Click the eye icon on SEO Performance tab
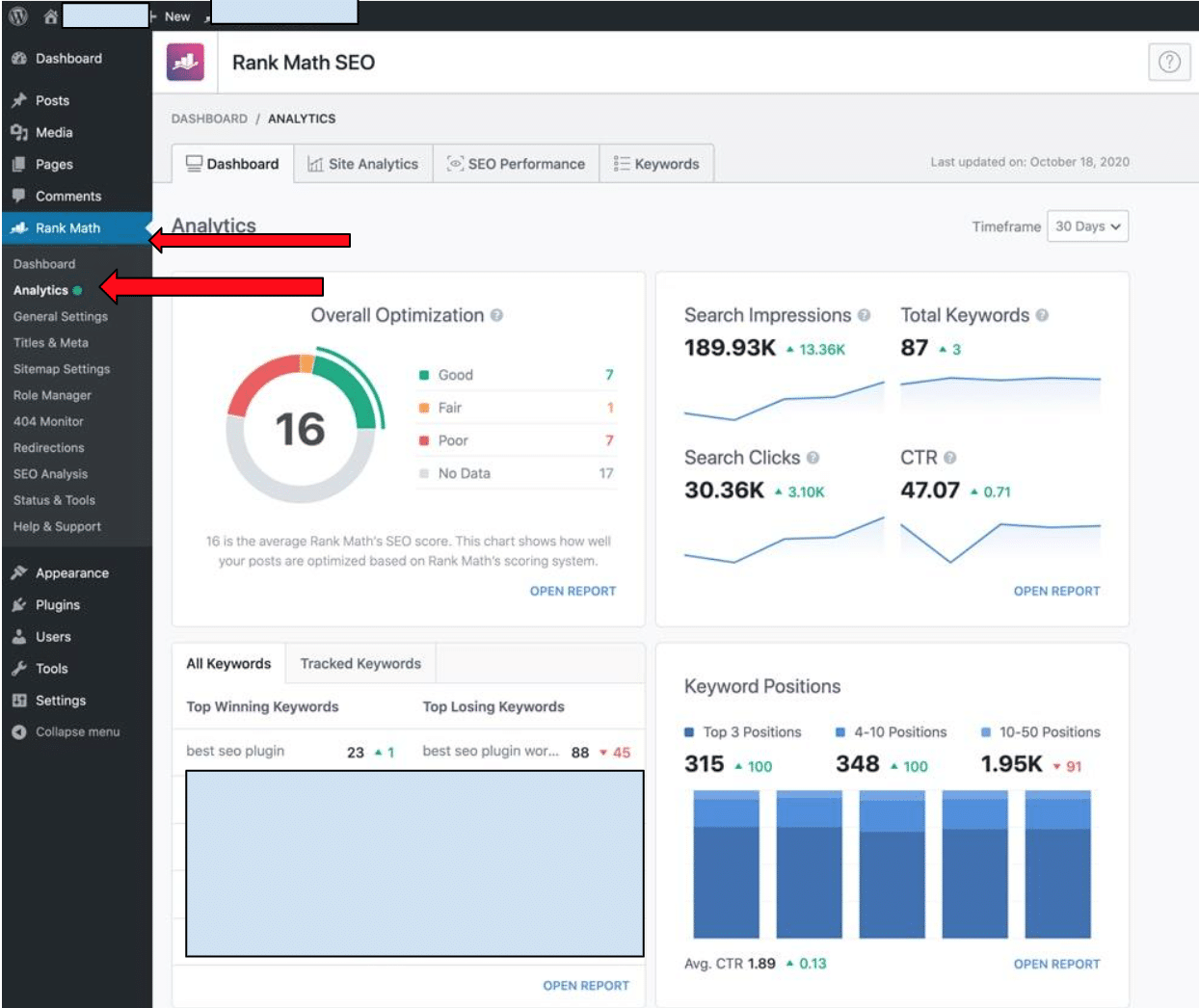This screenshot has height=1008, width=1199. [x=455, y=164]
